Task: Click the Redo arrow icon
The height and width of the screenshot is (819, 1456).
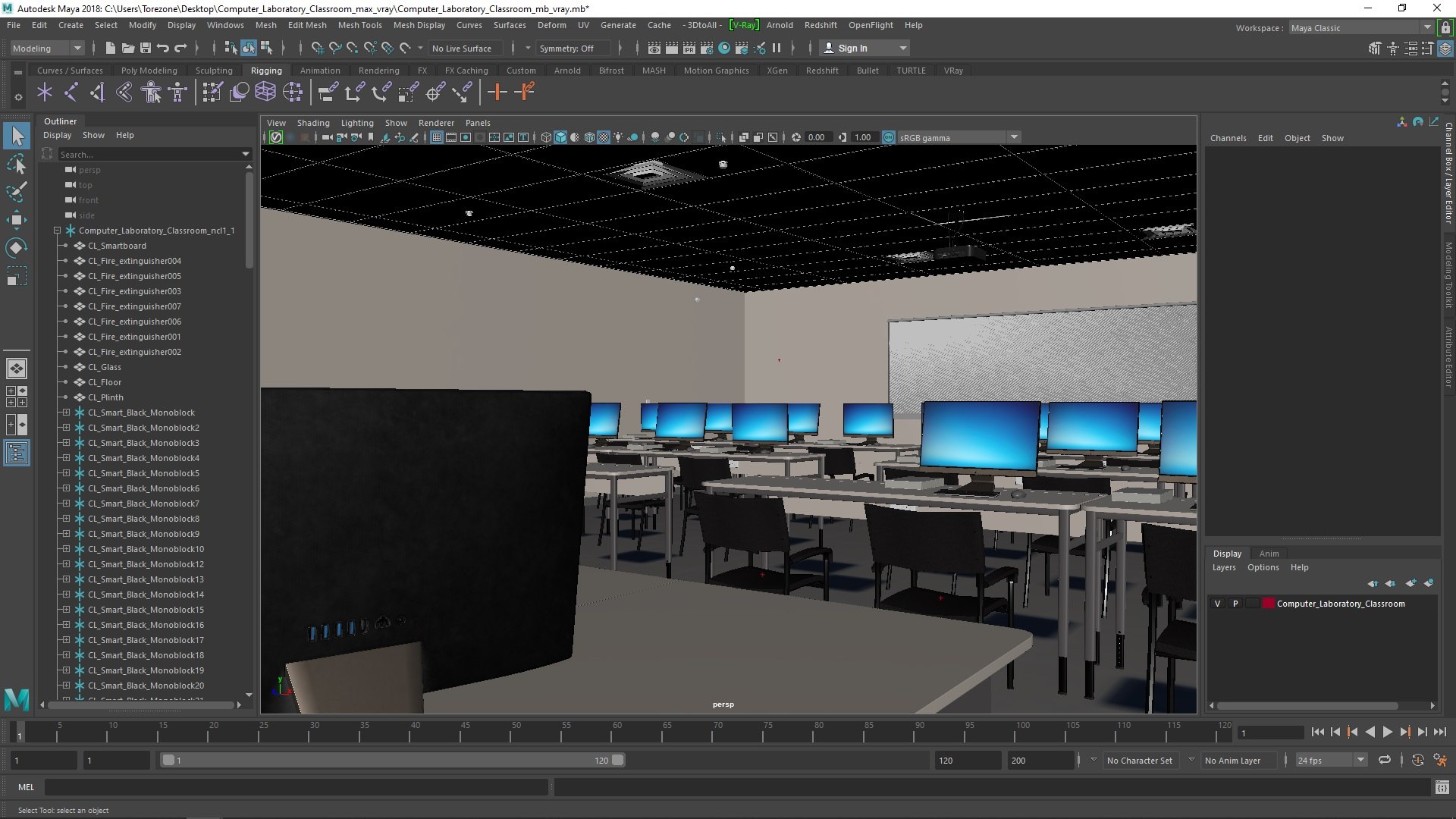Action: click(x=180, y=48)
